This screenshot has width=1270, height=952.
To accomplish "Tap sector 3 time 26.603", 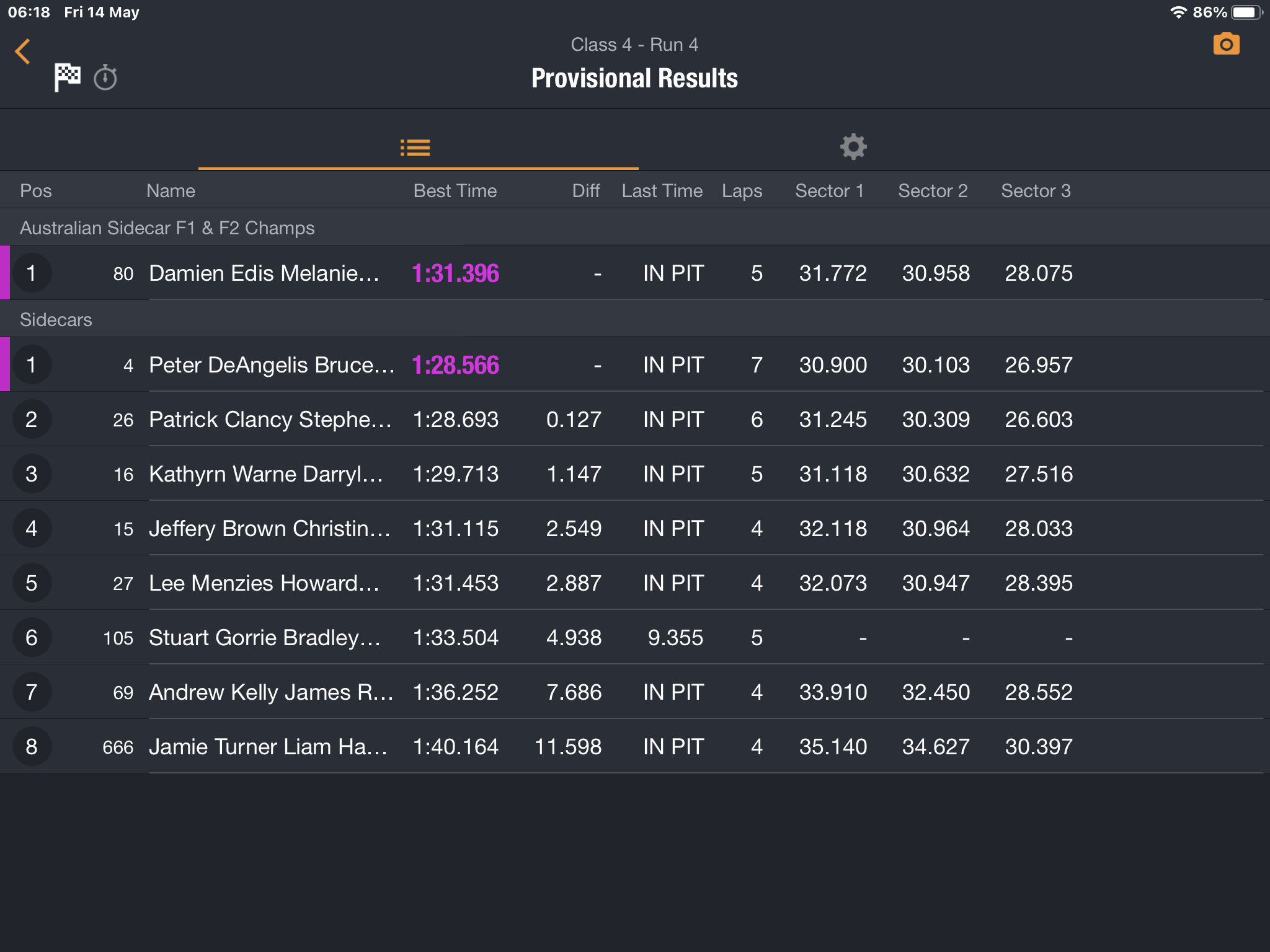I will (1039, 420).
